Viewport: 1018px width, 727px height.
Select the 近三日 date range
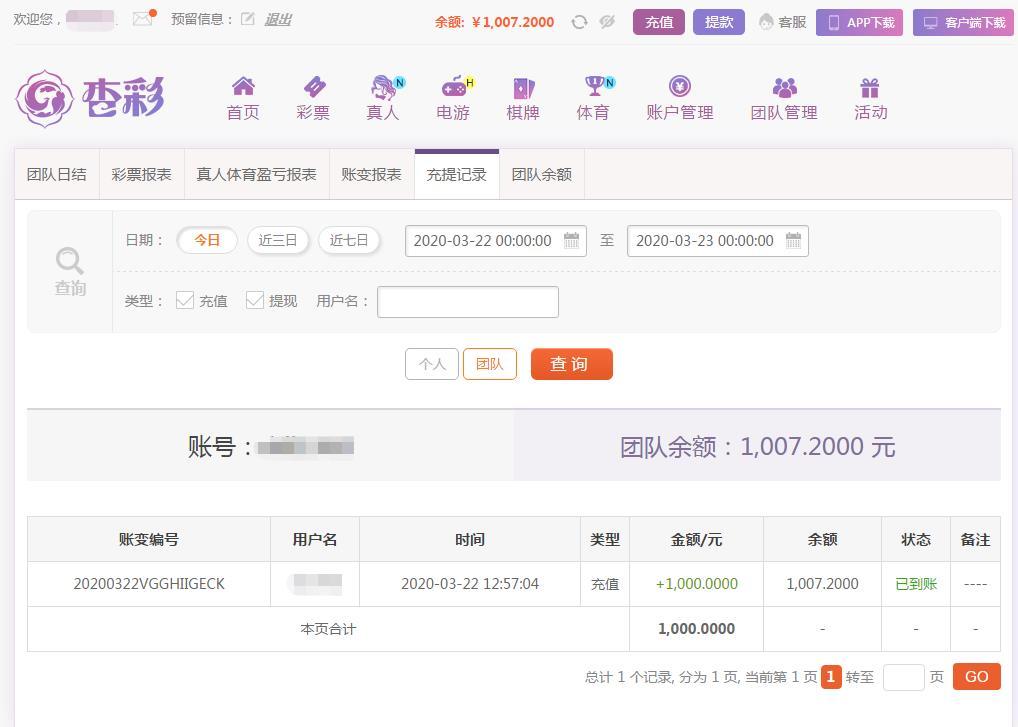(278, 240)
